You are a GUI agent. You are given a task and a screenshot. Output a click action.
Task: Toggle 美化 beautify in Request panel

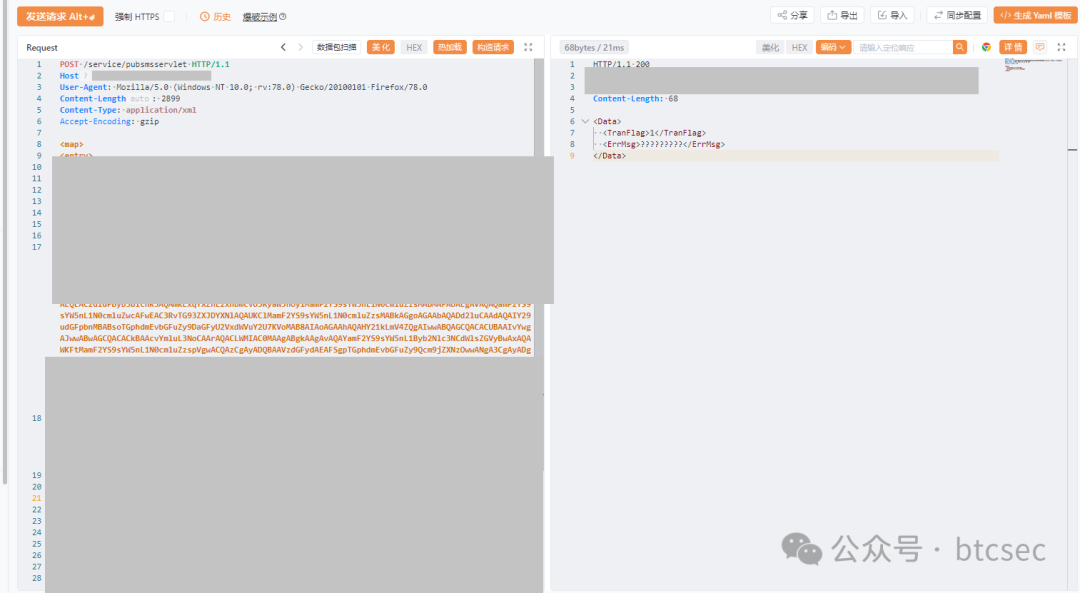[x=381, y=47]
